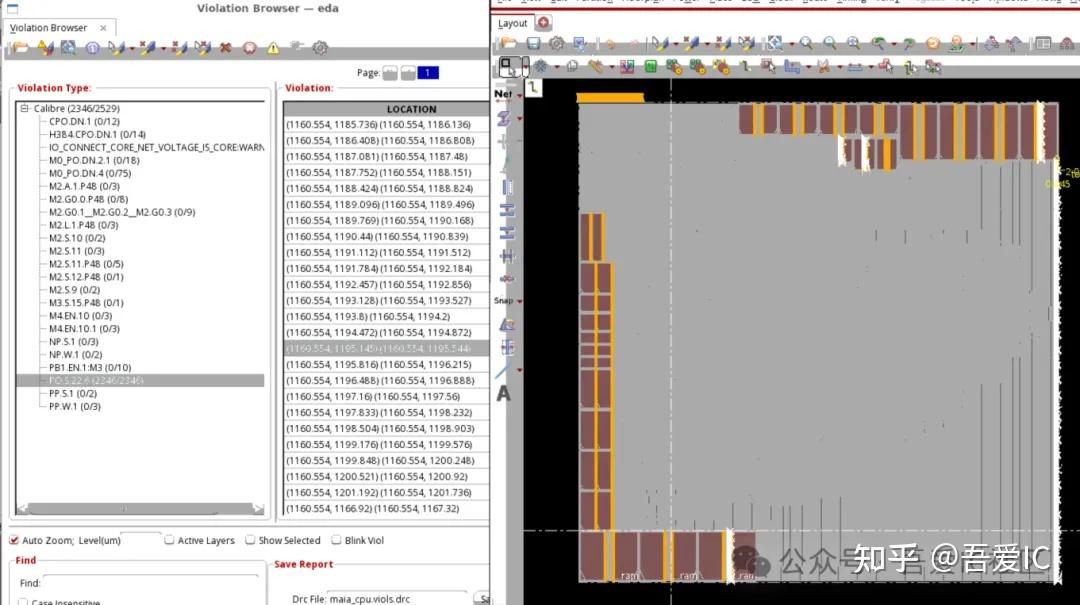Click the red X clear-highlights icon

[x=225, y=47]
